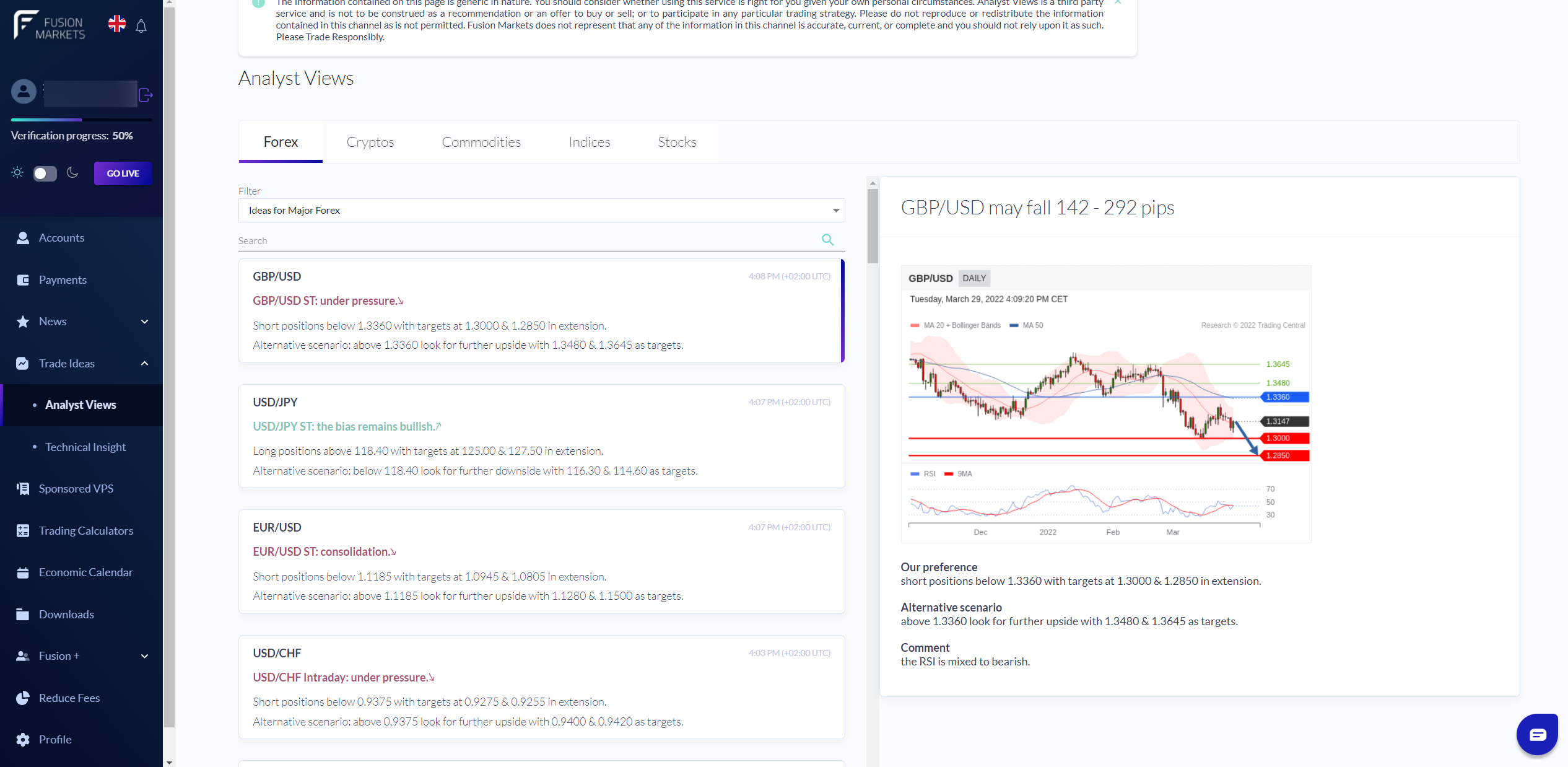Open Payments in the sidebar

pyautogui.click(x=82, y=280)
